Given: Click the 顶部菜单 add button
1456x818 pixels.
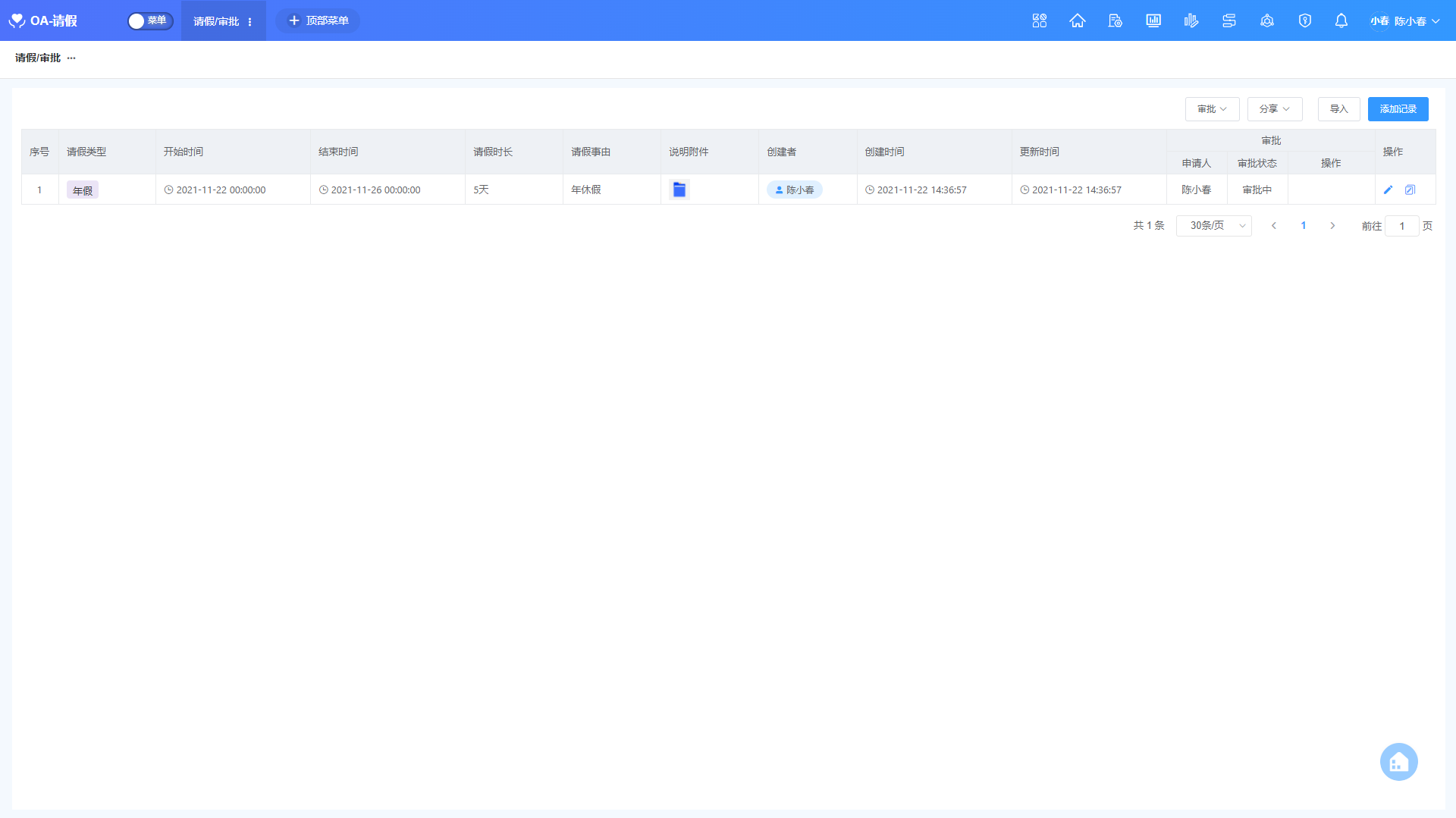Looking at the screenshot, I should click(318, 20).
